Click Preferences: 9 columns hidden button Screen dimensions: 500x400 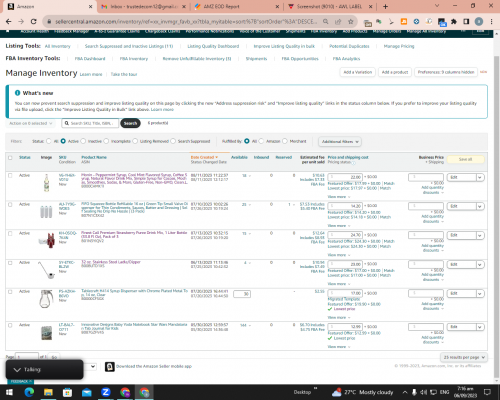click(x=446, y=72)
